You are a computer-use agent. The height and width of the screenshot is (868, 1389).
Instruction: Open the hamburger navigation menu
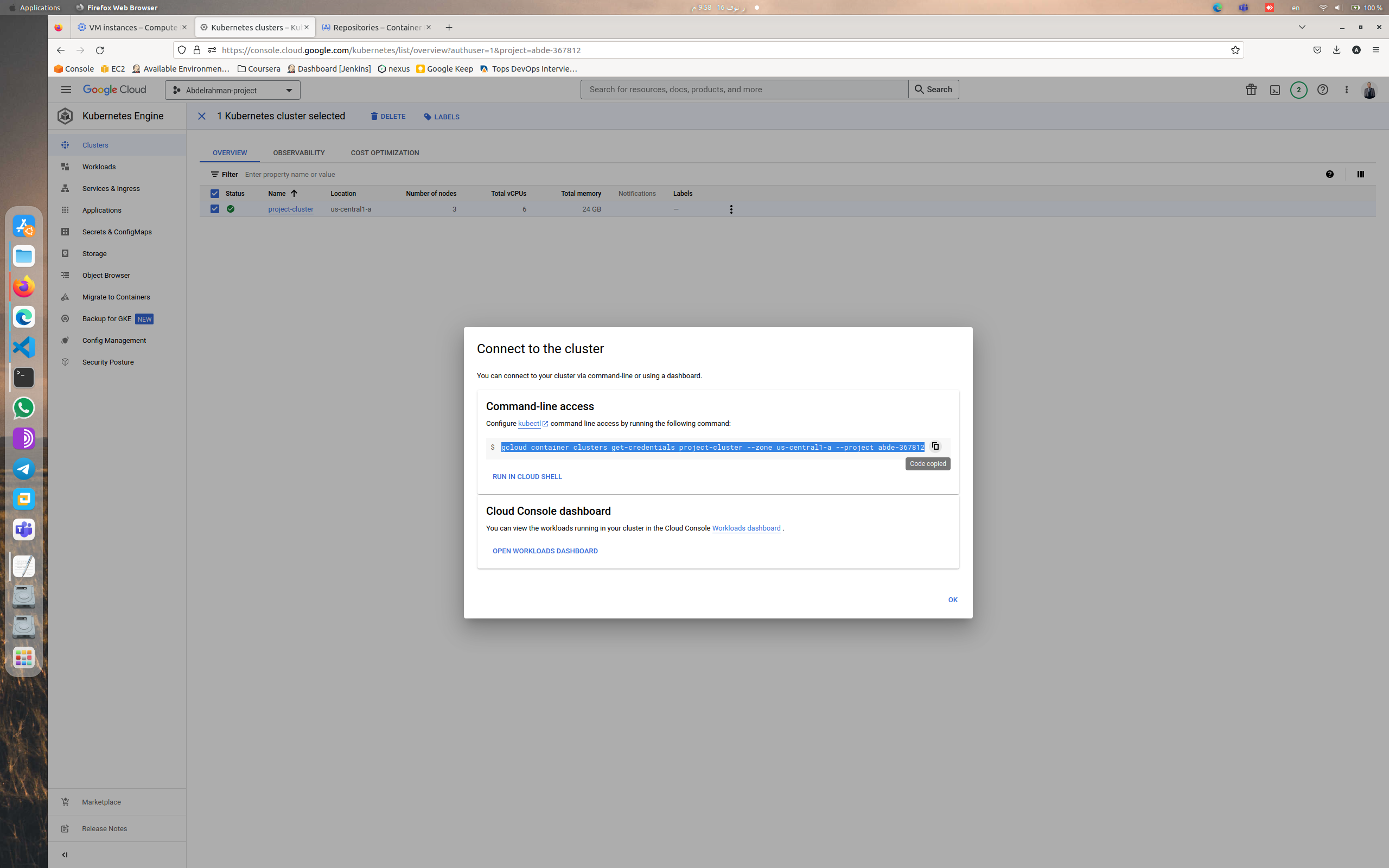(66, 90)
